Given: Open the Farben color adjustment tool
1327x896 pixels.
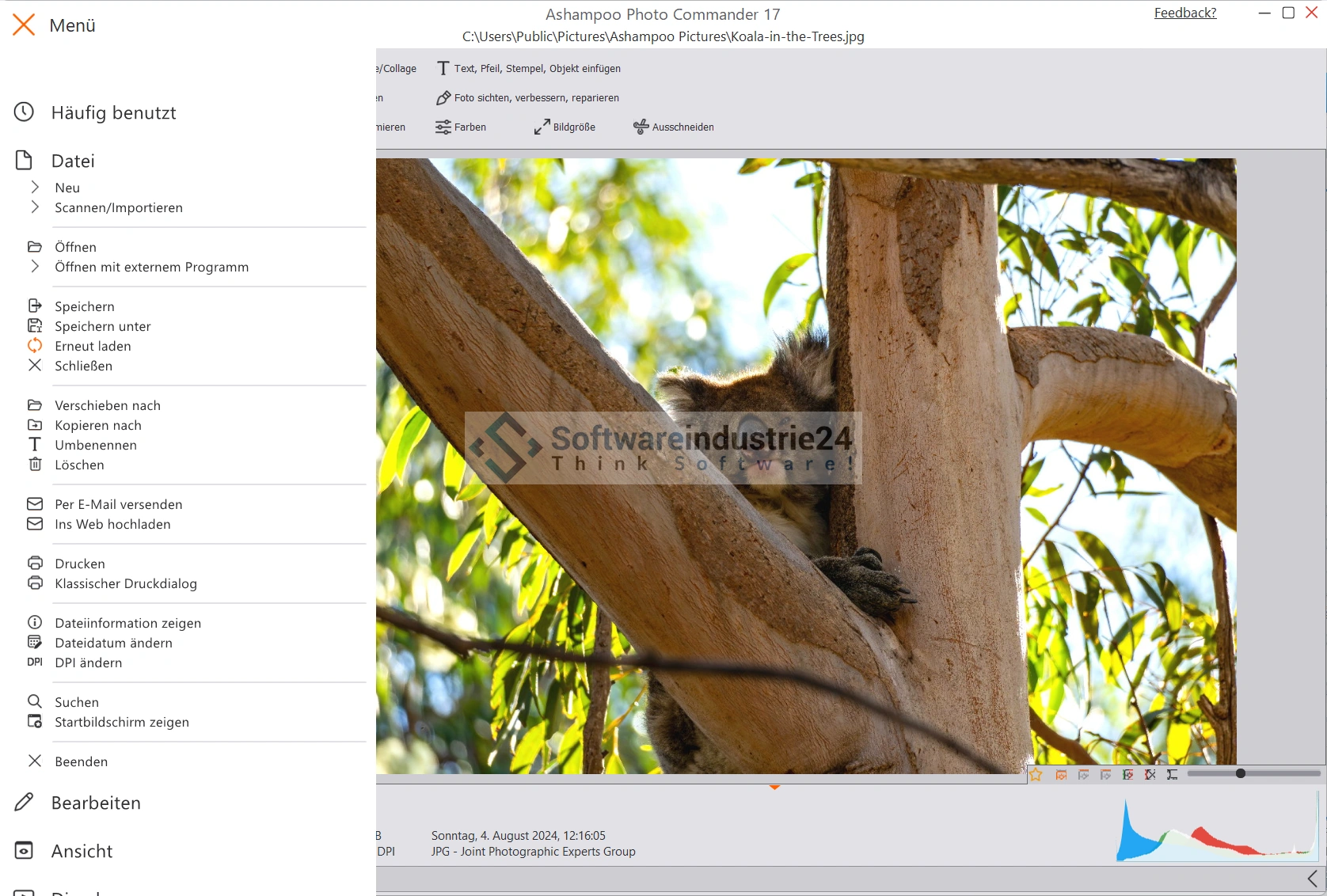Looking at the screenshot, I should tap(461, 127).
